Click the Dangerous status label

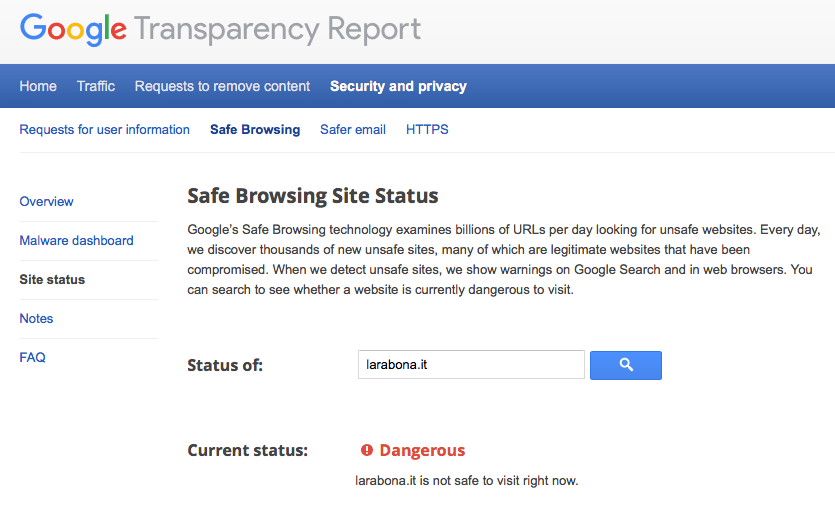pos(422,450)
